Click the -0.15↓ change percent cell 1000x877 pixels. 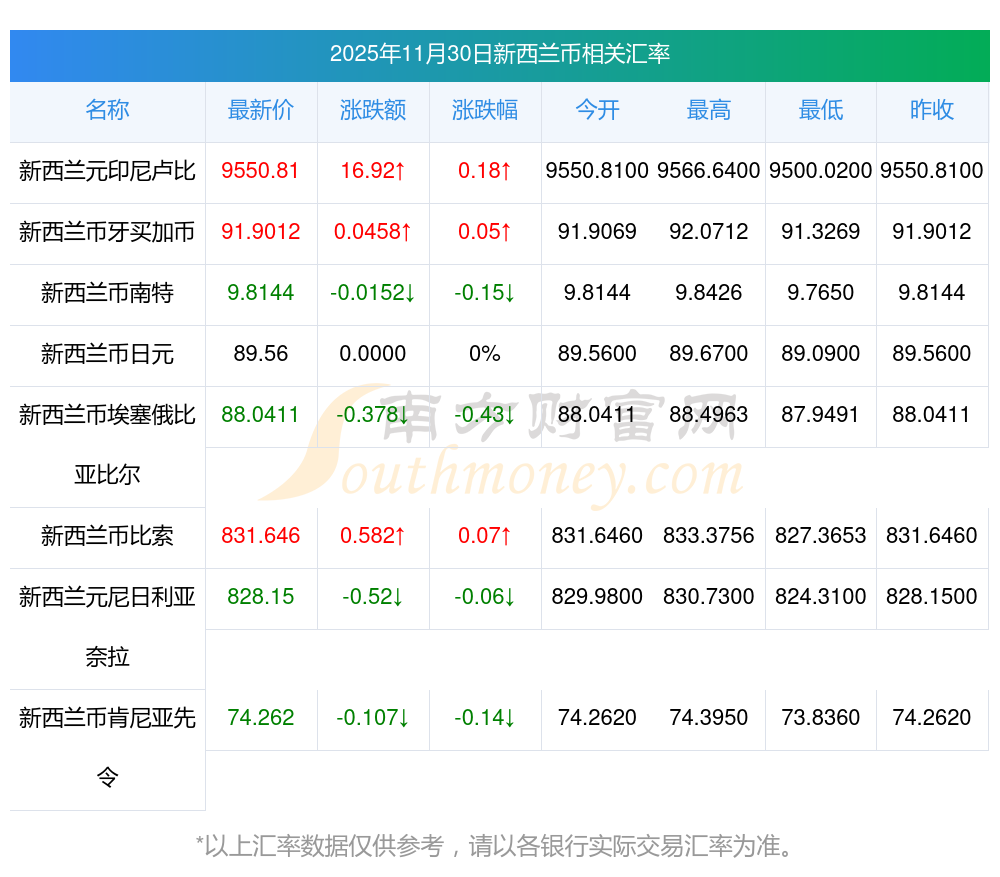click(485, 293)
